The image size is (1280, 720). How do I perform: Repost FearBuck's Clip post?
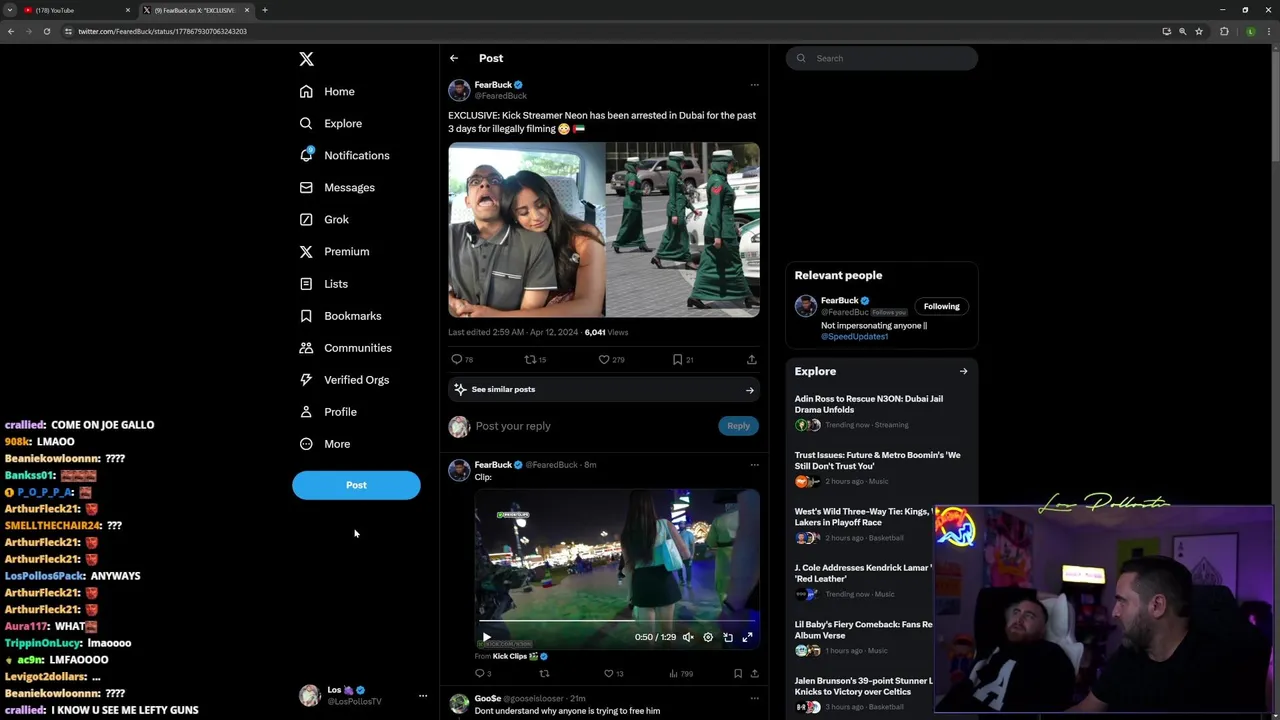pyautogui.click(x=544, y=674)
